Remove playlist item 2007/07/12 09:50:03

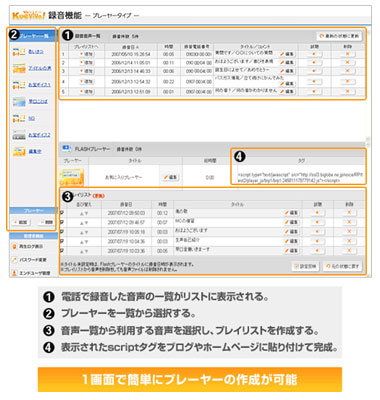tap(349, 213)
